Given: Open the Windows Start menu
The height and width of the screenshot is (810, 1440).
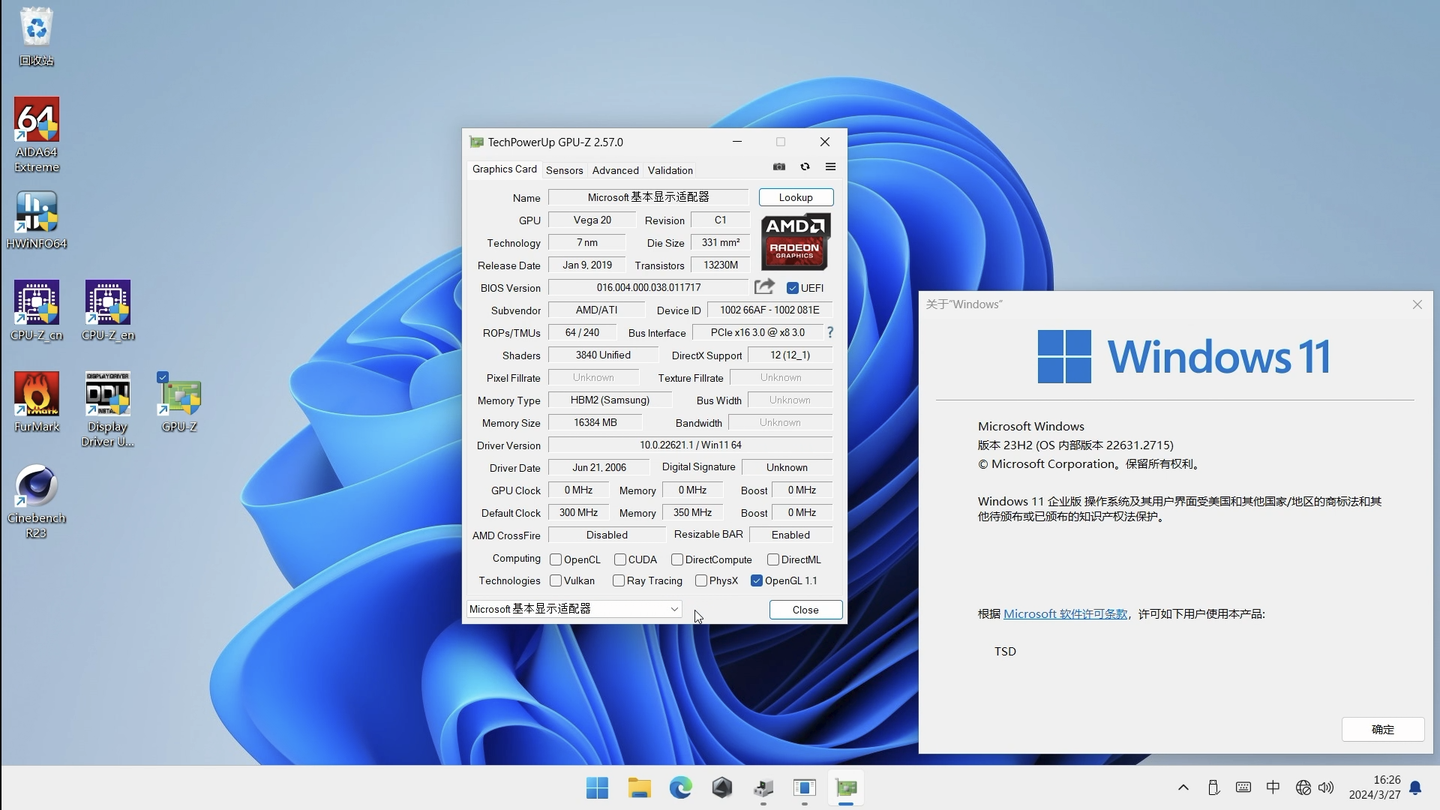Looking at the screenshot, I should 598,788.
